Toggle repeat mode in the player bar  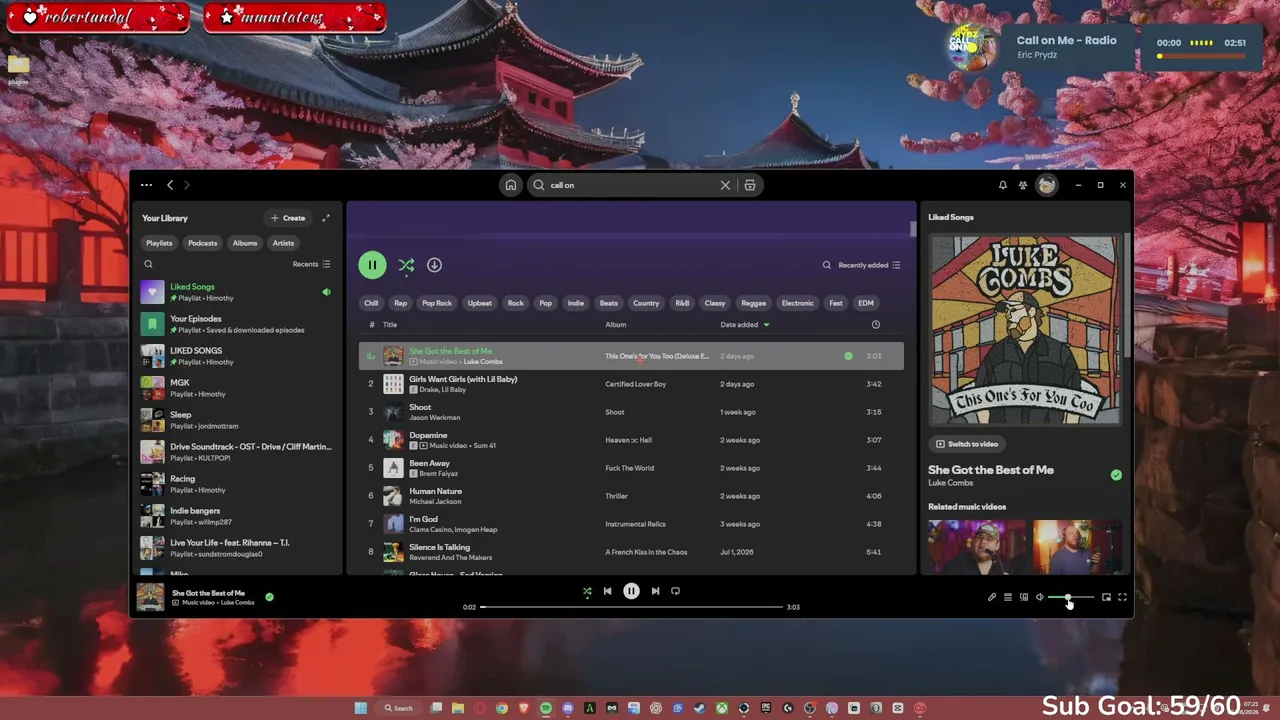(x=675, y=591)
